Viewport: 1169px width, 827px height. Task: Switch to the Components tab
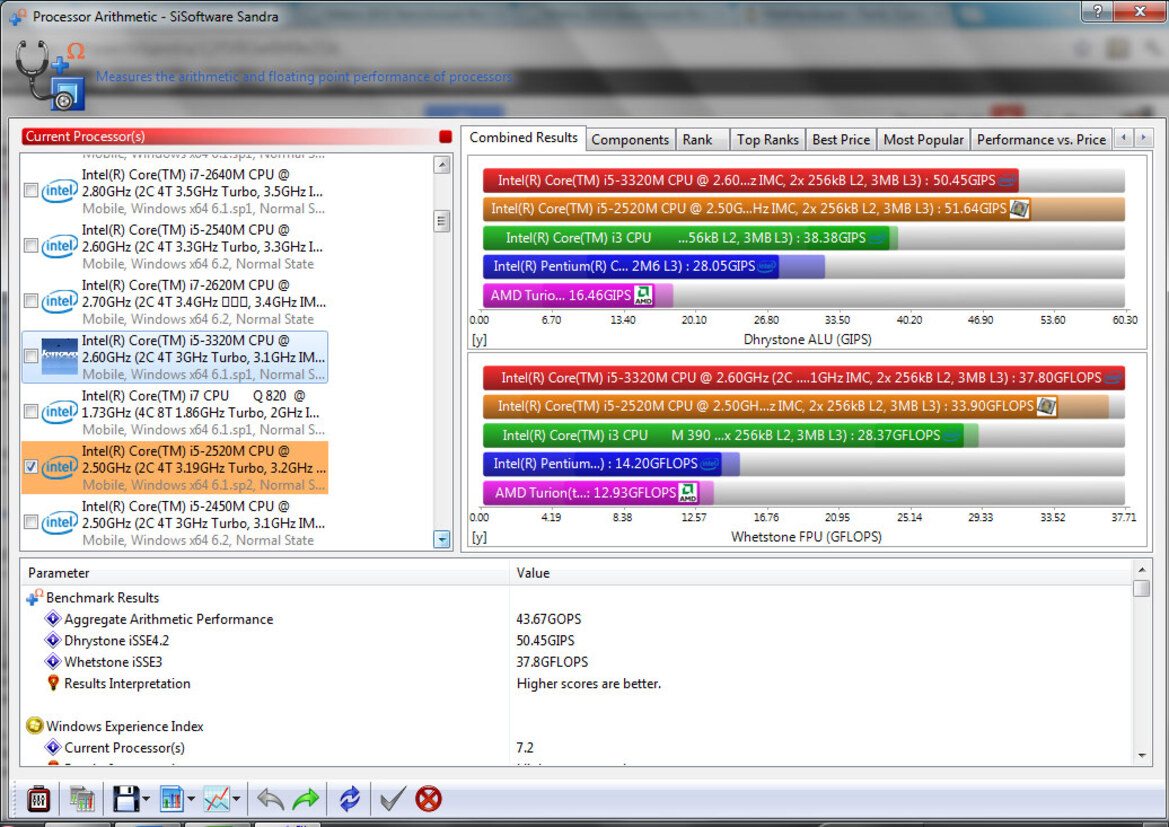[630, 139]
